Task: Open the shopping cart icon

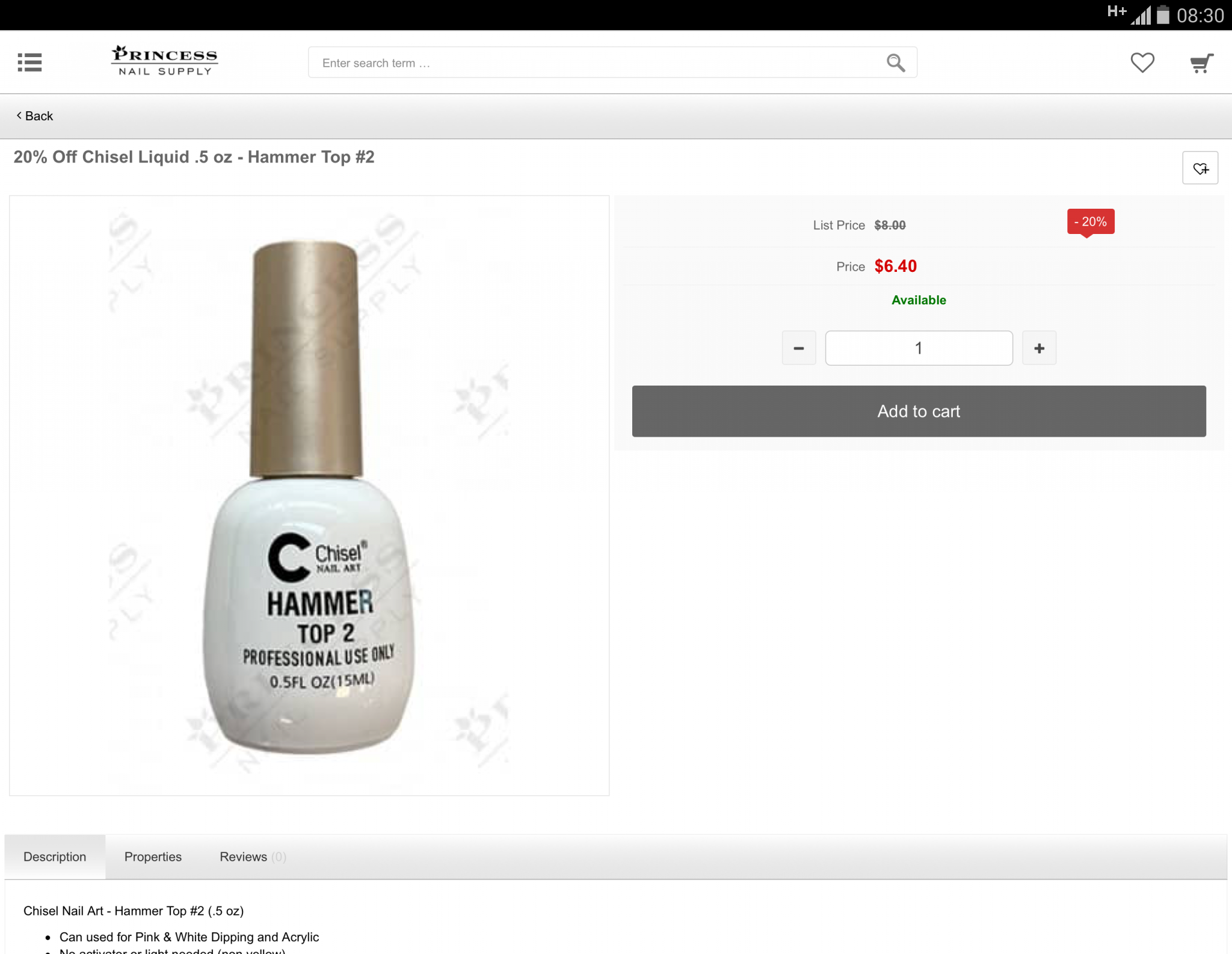Action: click(x=1201, y=63)
